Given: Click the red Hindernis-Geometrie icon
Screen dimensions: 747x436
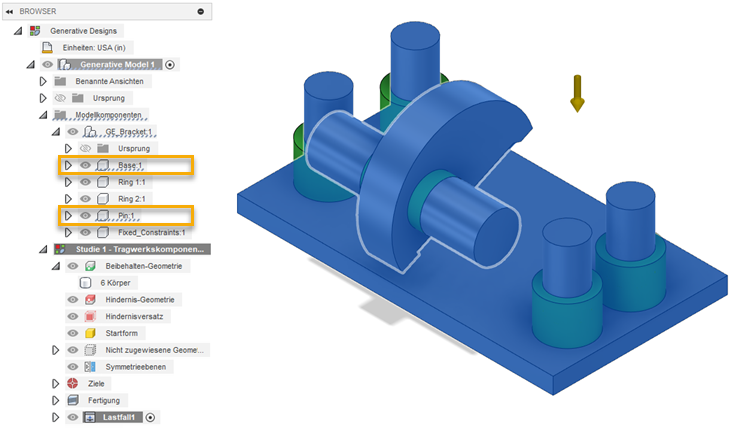Looking at the screenshot, I should [x=90, y=300].
